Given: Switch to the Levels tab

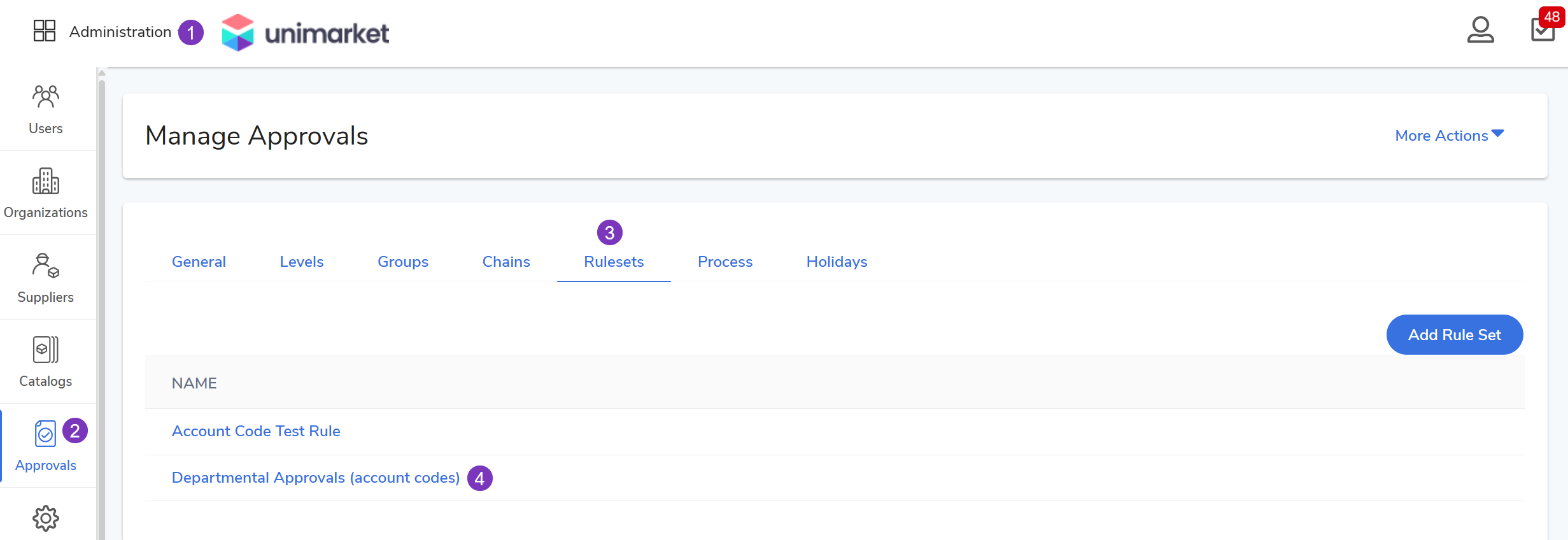Looking at the screenshot, I should click(x=302, y=262).
